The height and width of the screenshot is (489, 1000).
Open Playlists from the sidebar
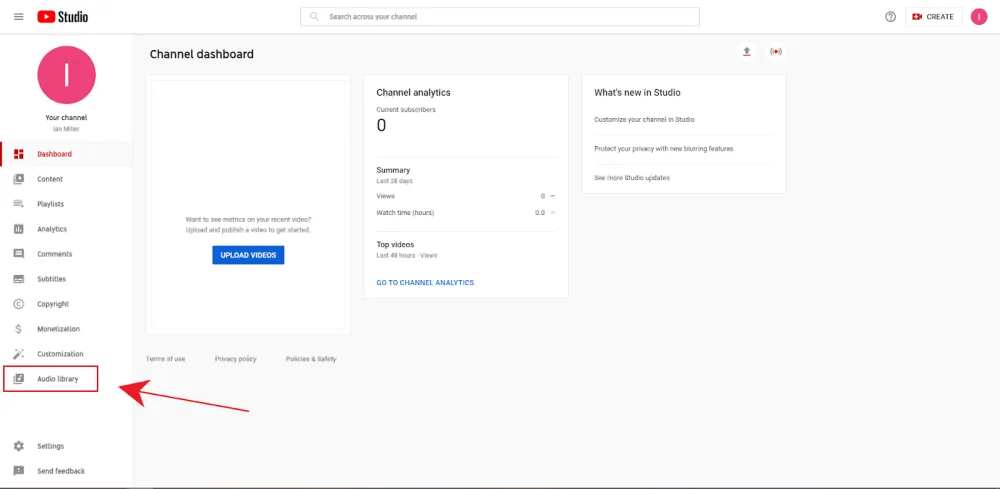click(x=50, y=204)
